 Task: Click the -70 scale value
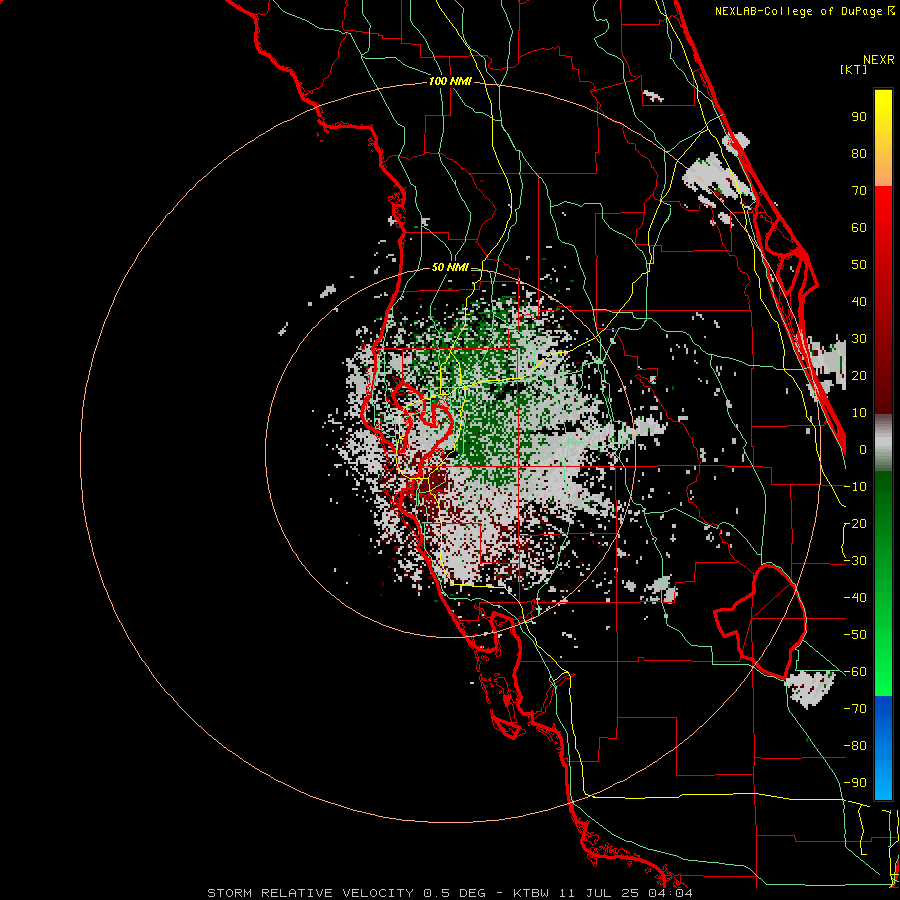(855, 709)
